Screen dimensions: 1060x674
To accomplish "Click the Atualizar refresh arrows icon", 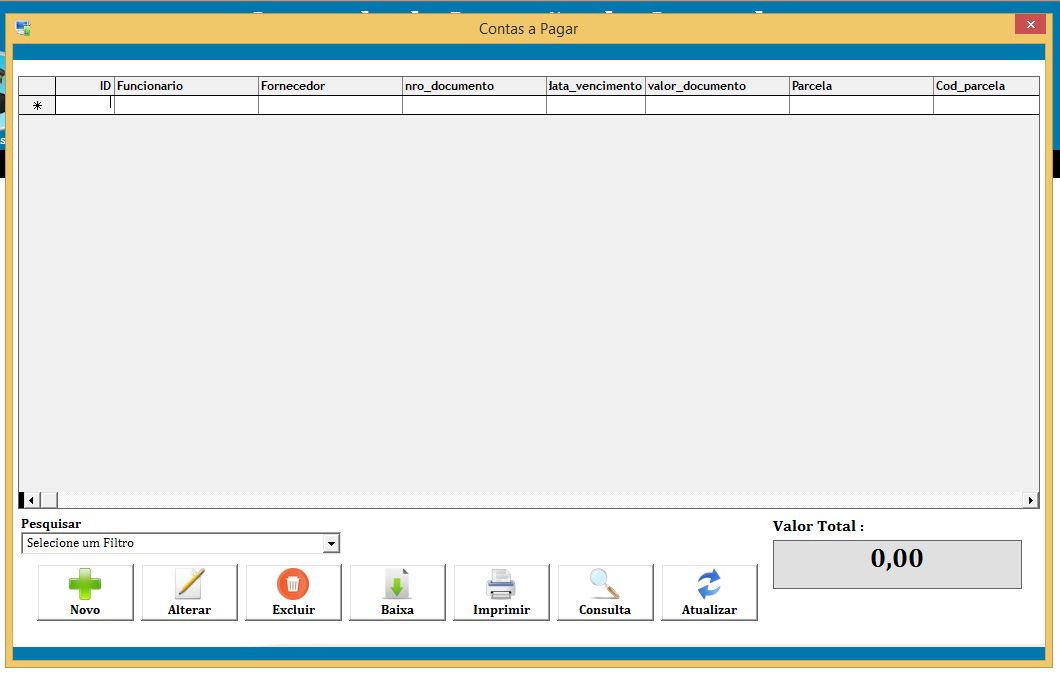I will point(709,584).
